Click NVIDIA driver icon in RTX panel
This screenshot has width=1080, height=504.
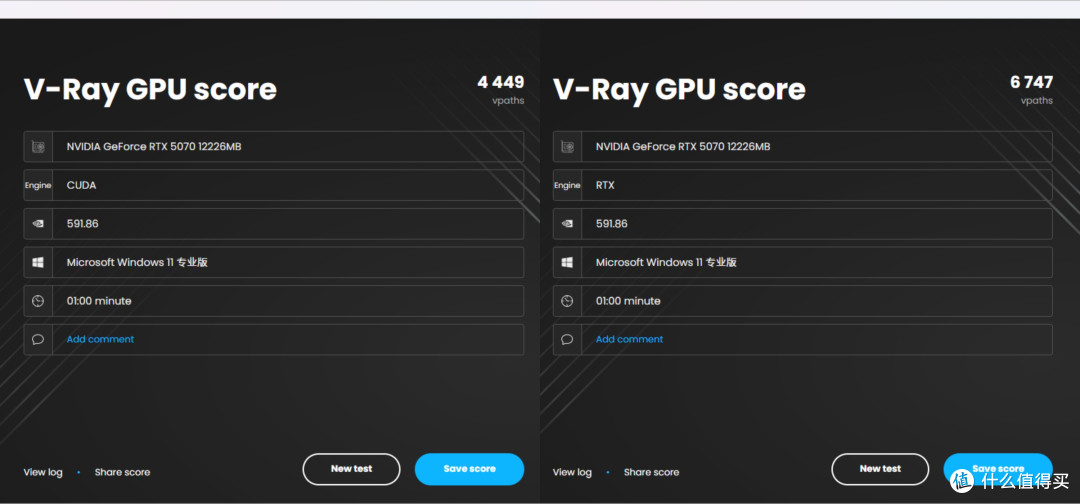pos(567,224)
